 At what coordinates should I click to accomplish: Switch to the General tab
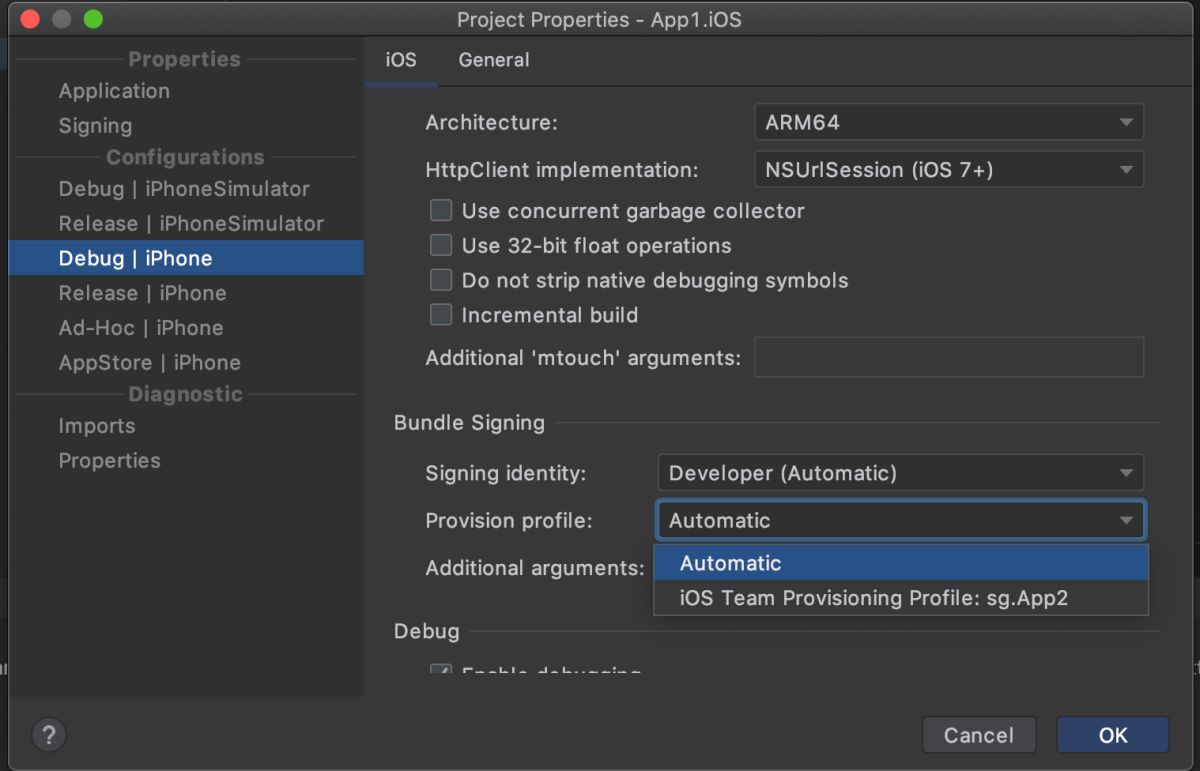(x=494, y=60)
